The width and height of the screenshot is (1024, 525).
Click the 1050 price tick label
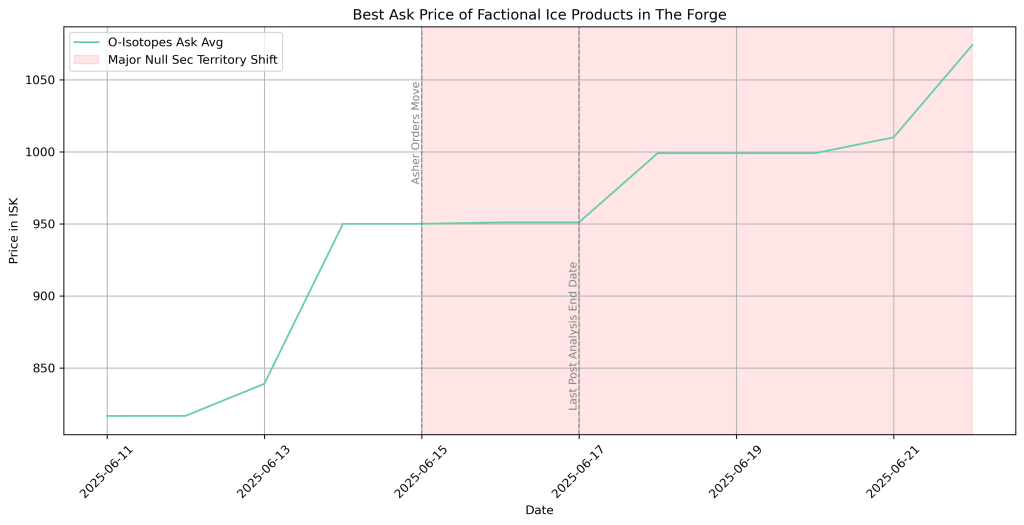pyautogui.click(x=41, y=80)
